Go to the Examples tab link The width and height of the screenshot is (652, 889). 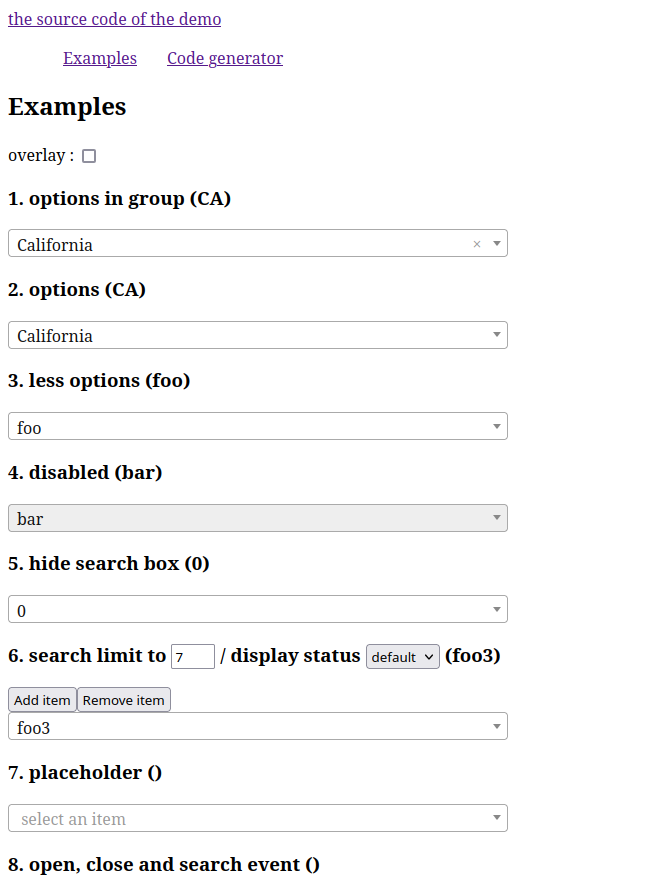click(100, 58)
